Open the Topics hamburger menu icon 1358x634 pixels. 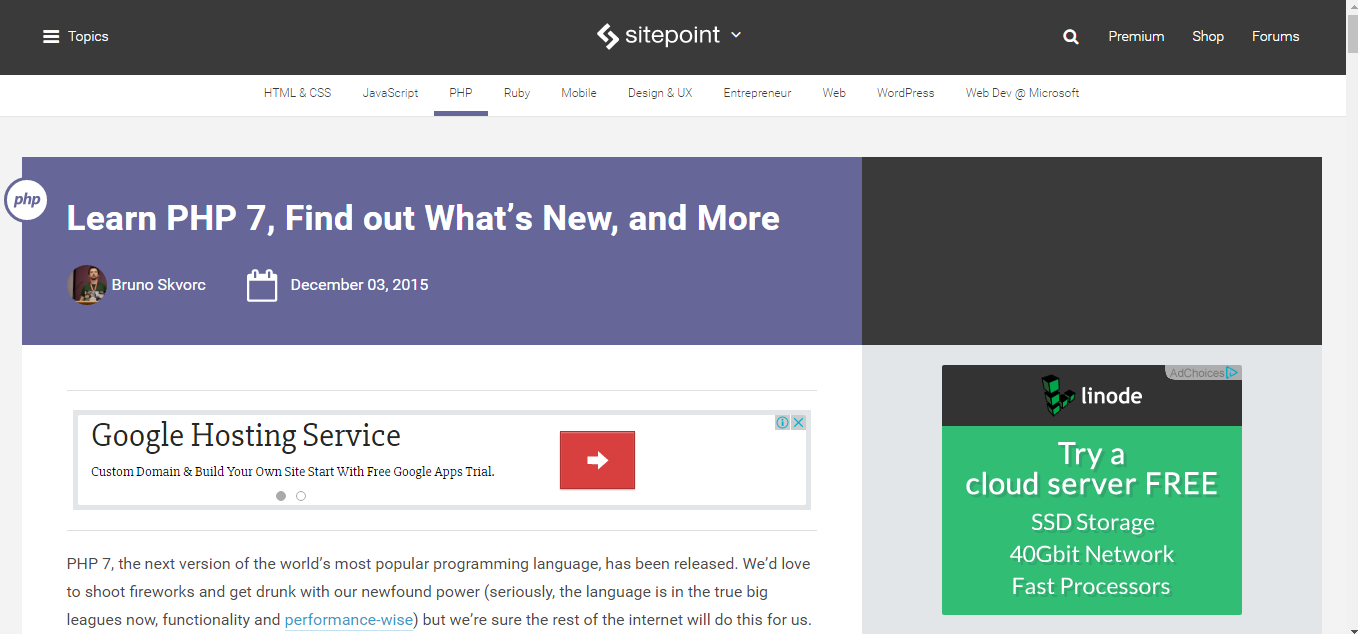click(51, 37)
